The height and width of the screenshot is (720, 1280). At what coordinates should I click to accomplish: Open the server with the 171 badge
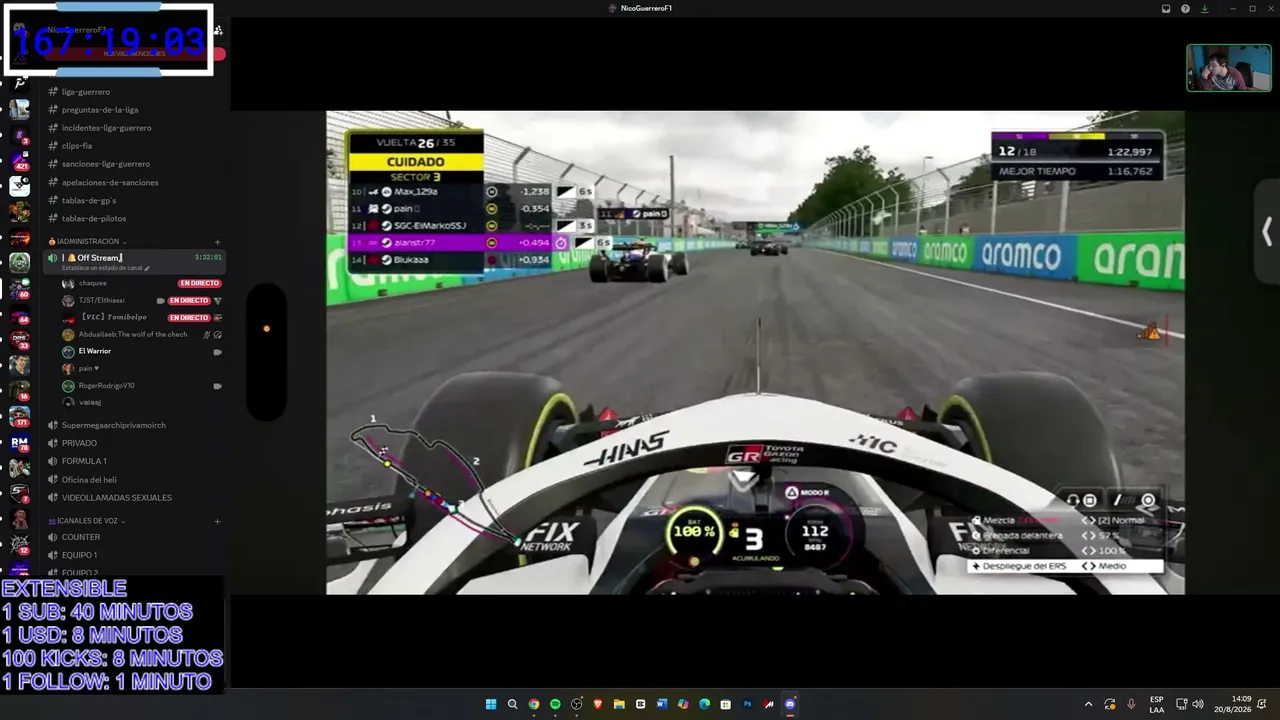[x=20, y=416]
